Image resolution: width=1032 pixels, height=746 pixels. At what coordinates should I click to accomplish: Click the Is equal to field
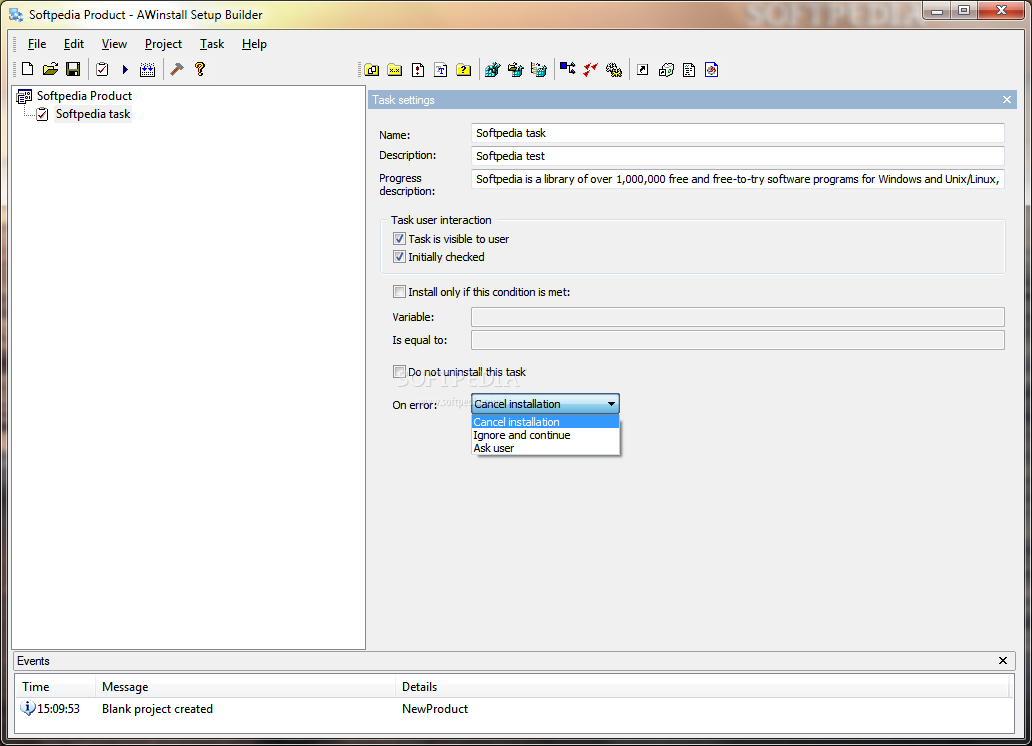(738, 340)
